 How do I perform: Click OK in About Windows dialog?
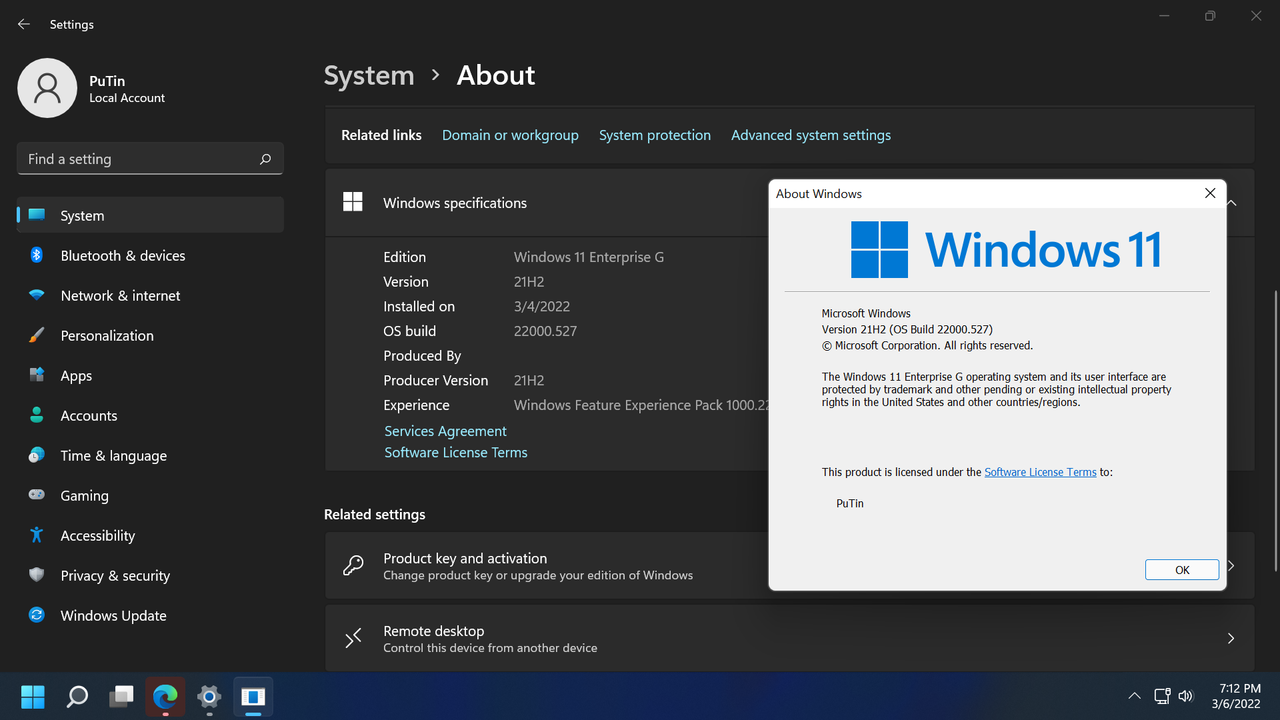[x=1182, y=569]
